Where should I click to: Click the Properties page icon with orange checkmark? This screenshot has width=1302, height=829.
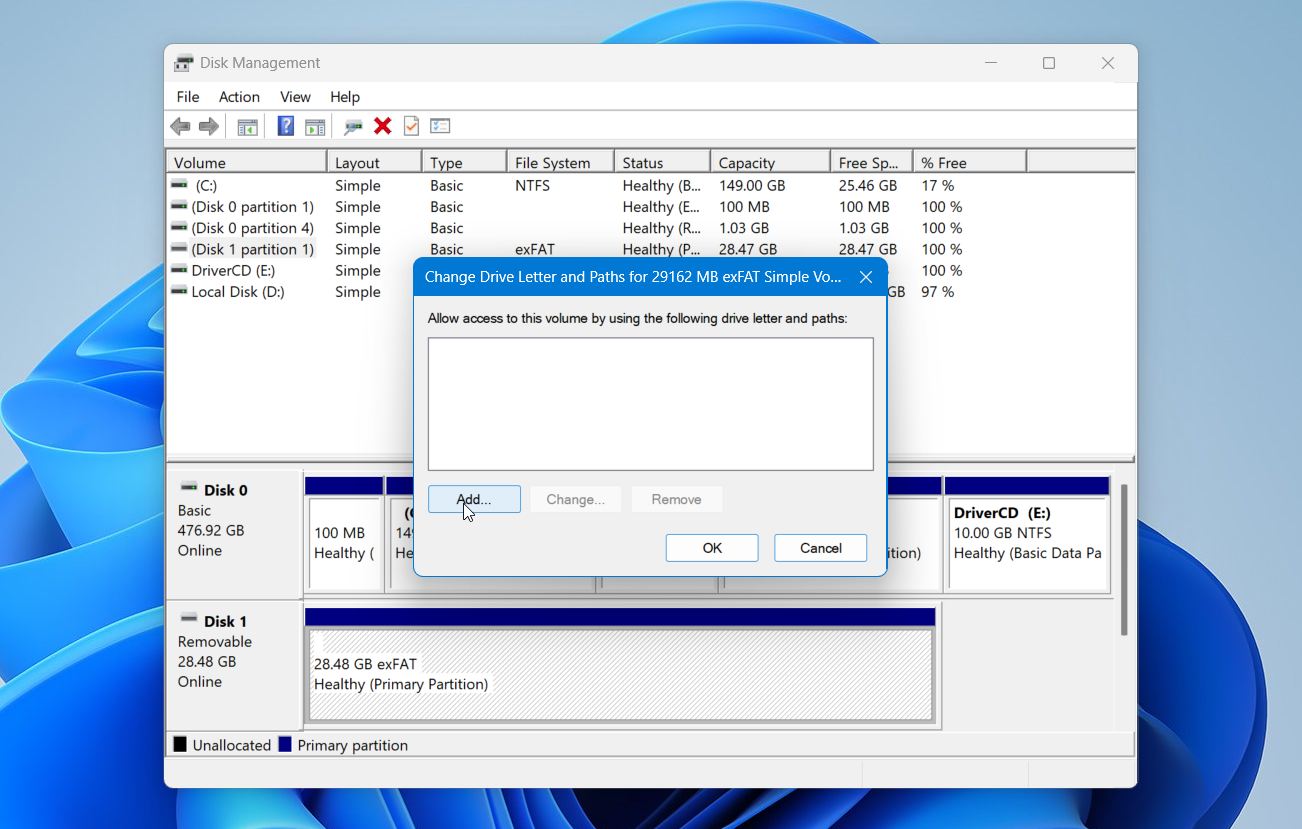point(411,126)
